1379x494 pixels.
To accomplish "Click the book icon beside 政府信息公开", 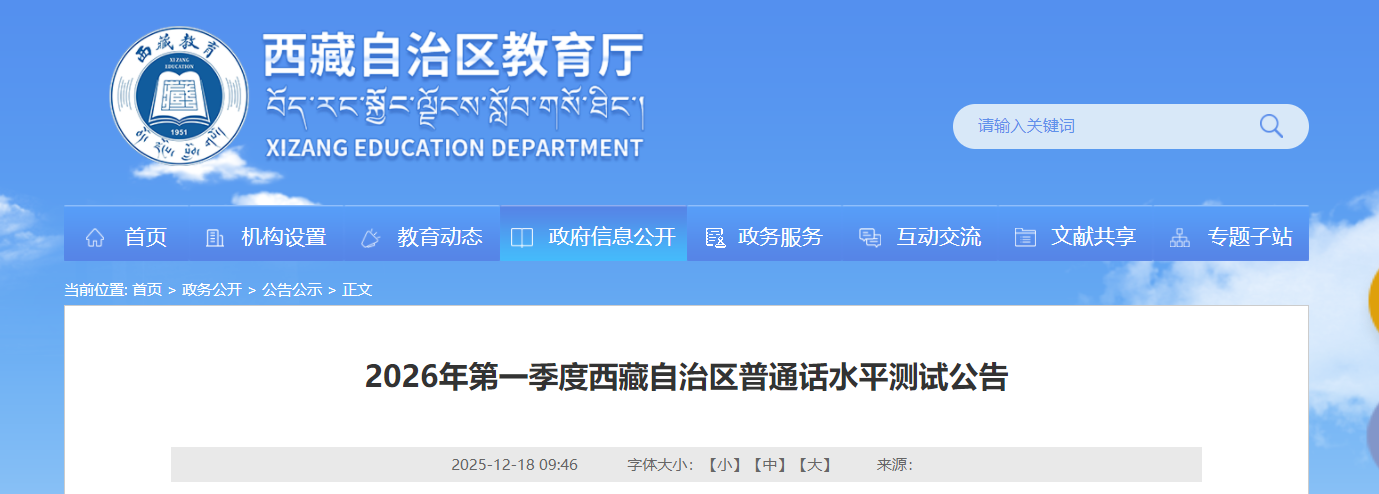I will (x=522, y=237).
